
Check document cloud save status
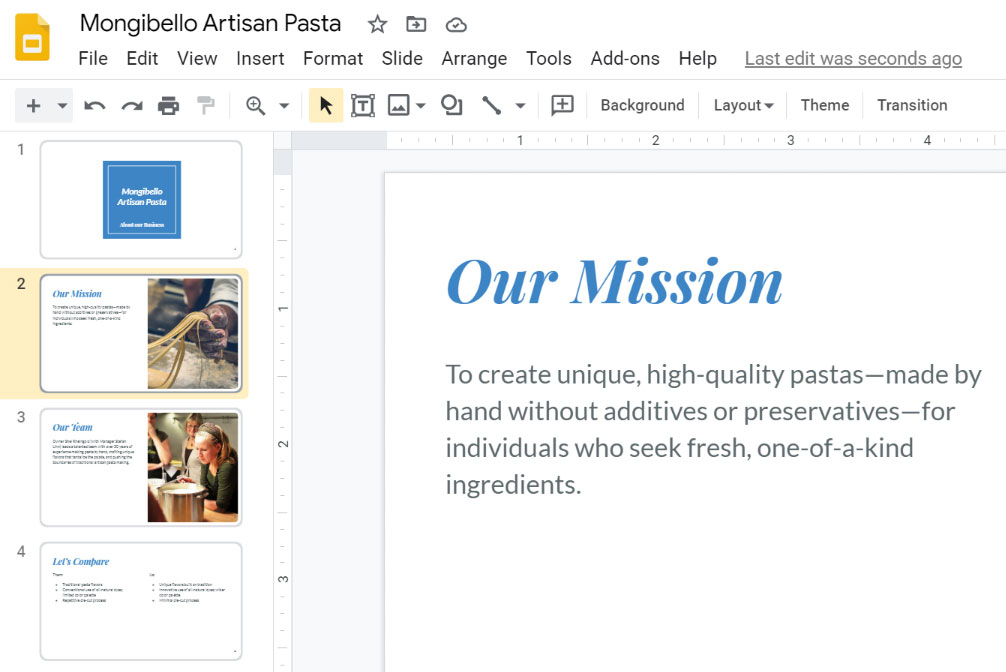tap(456, 23)
